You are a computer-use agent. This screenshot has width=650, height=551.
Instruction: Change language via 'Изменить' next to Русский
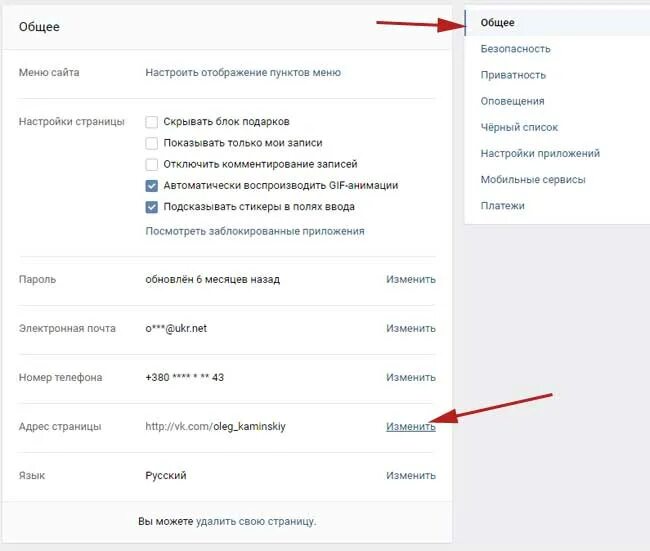coord(411,476)
